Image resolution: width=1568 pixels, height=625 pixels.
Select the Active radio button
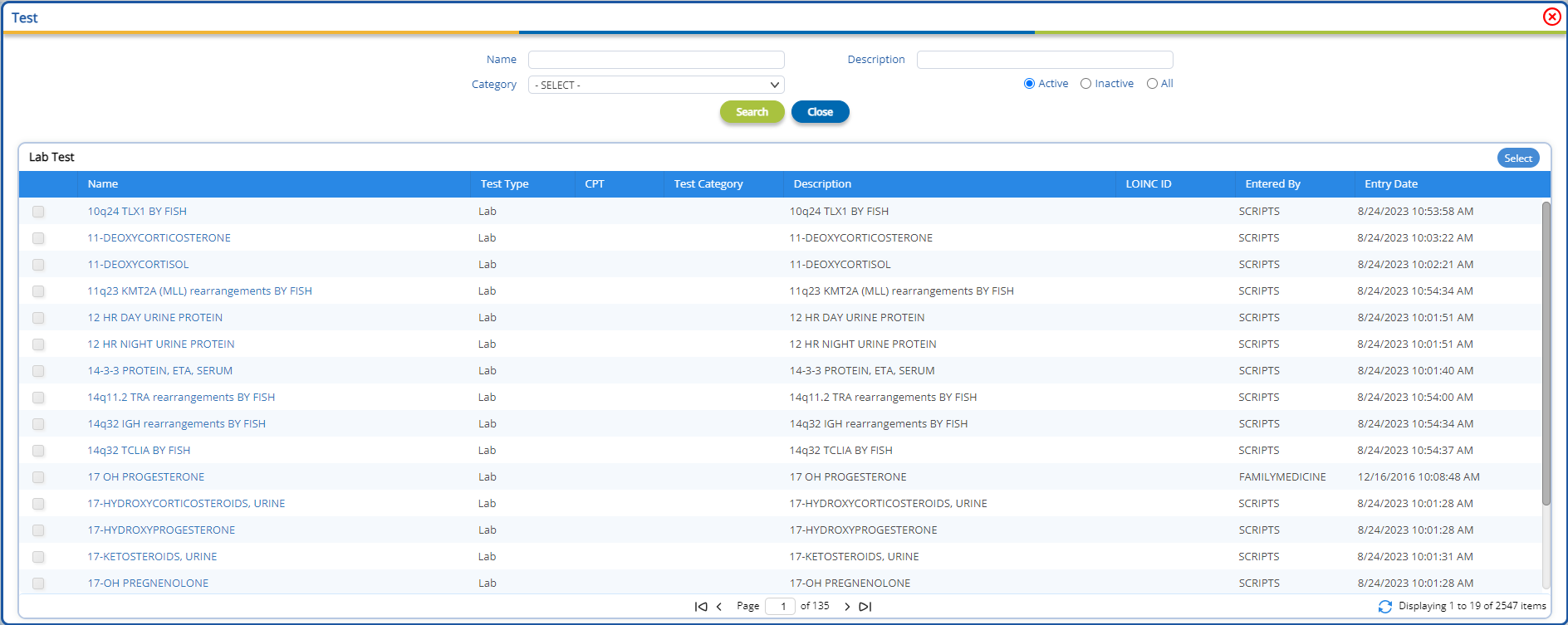pyautogui.click(x=1030, y=84)
